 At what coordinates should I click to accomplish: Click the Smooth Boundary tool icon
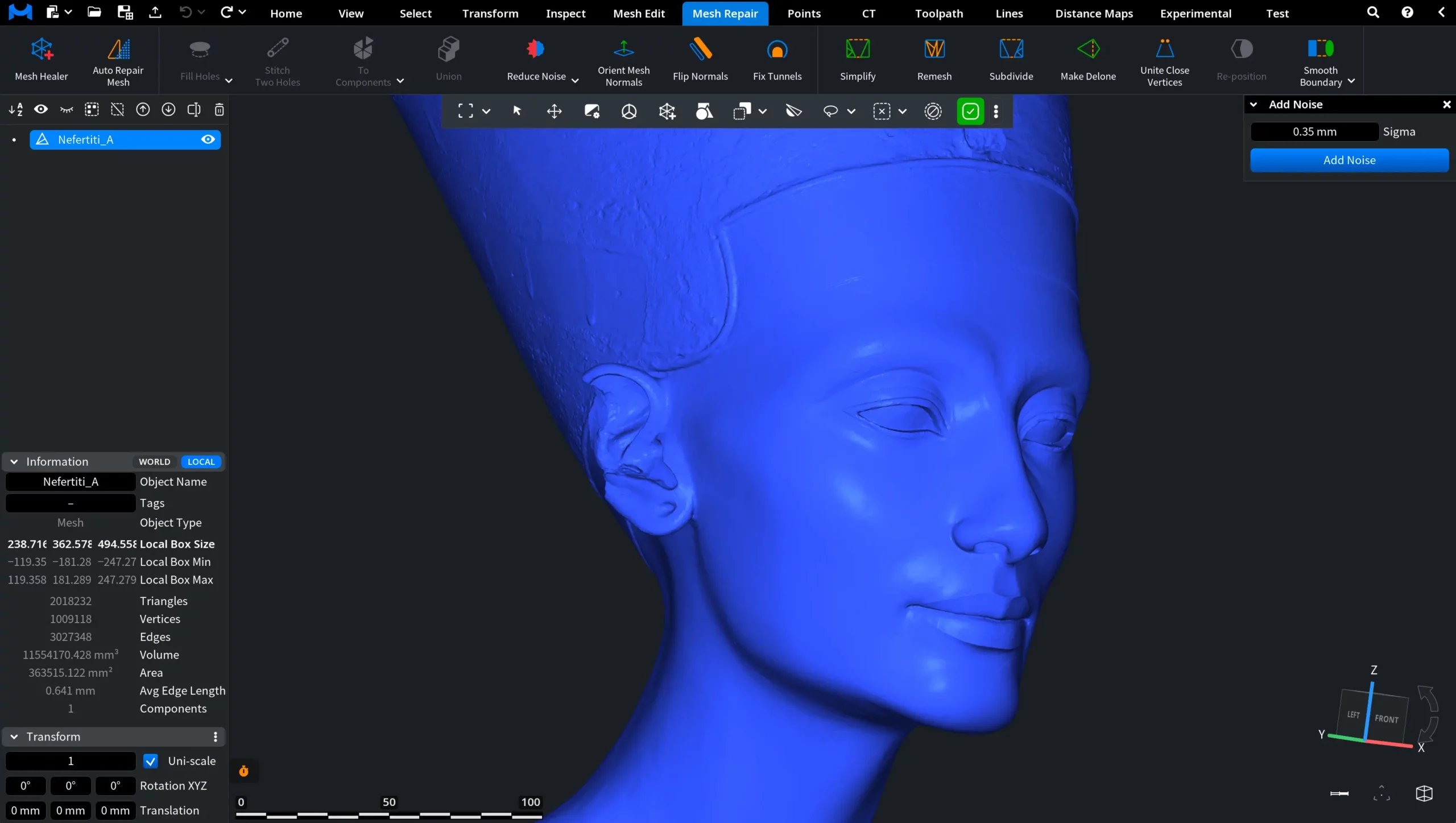coord(1321,49)
